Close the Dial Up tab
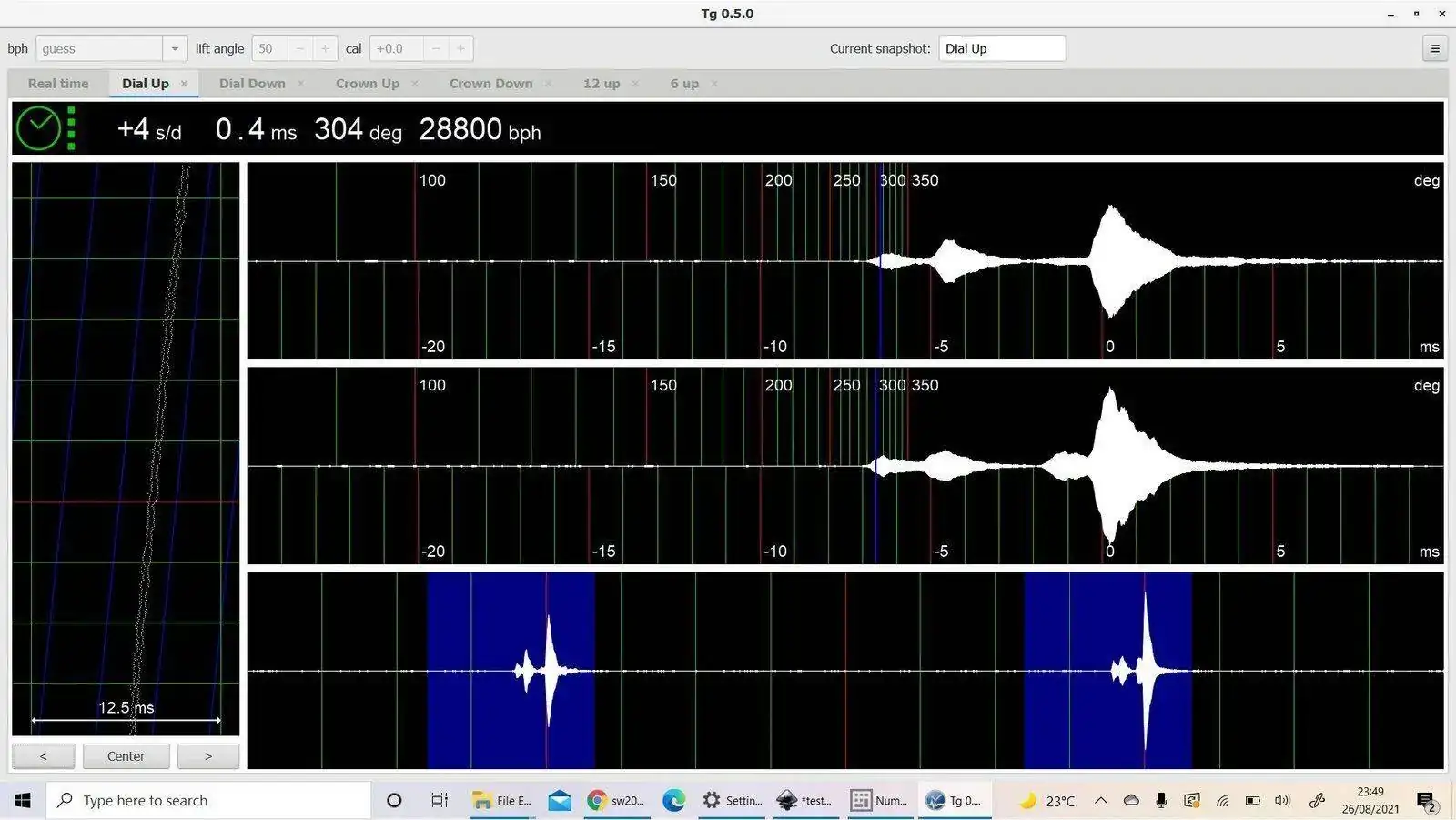This screenshot has width=1456, height=820. click(184, 84)
